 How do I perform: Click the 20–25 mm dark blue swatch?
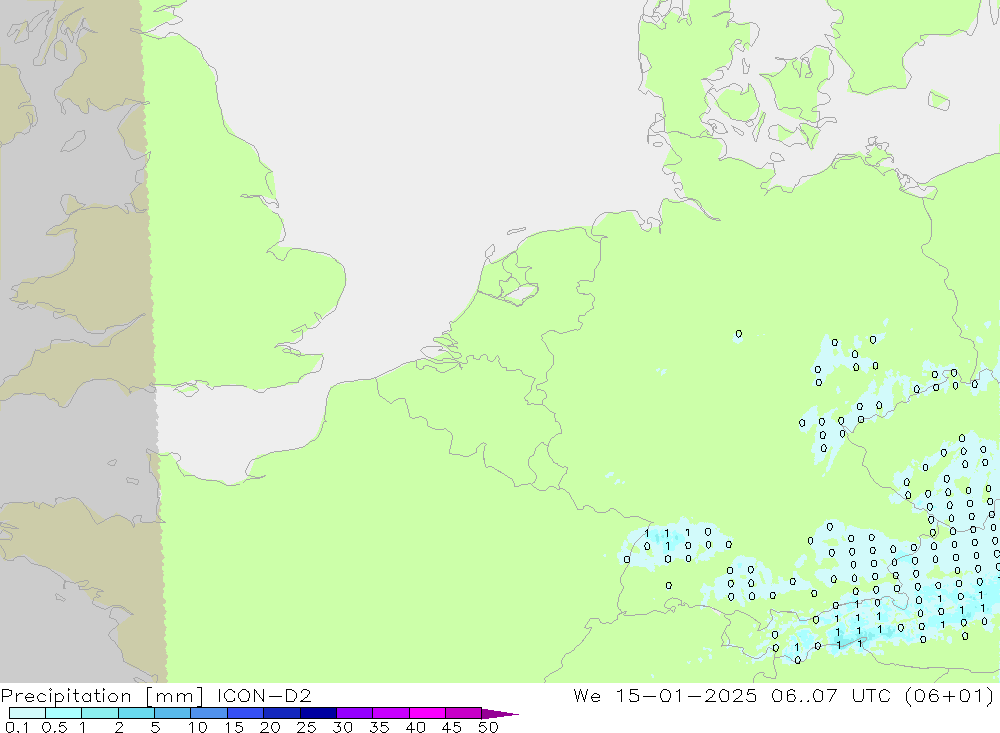281,713
